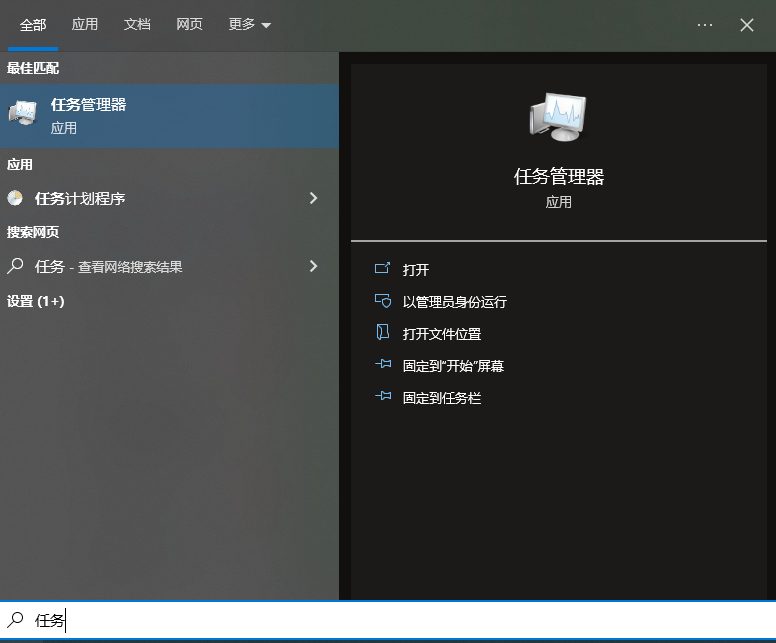The height and width of the screenshot is (643, 776).
Task: Choose 以管理员身份运行
Action: [454, 302]
